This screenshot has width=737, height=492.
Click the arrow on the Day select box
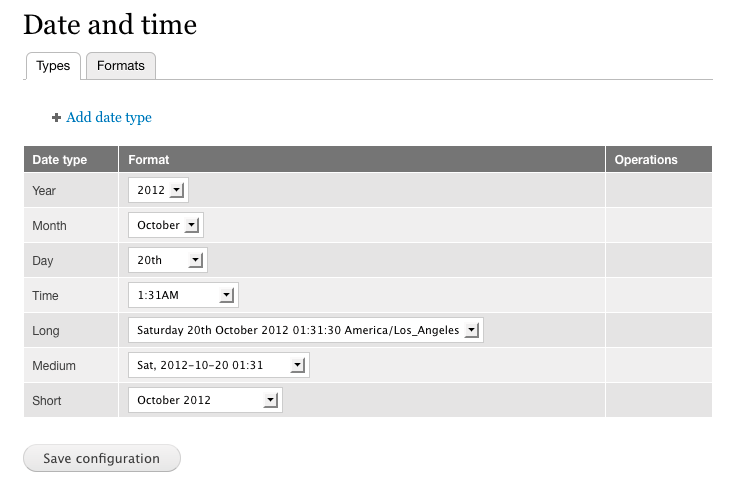coord(196,260)
